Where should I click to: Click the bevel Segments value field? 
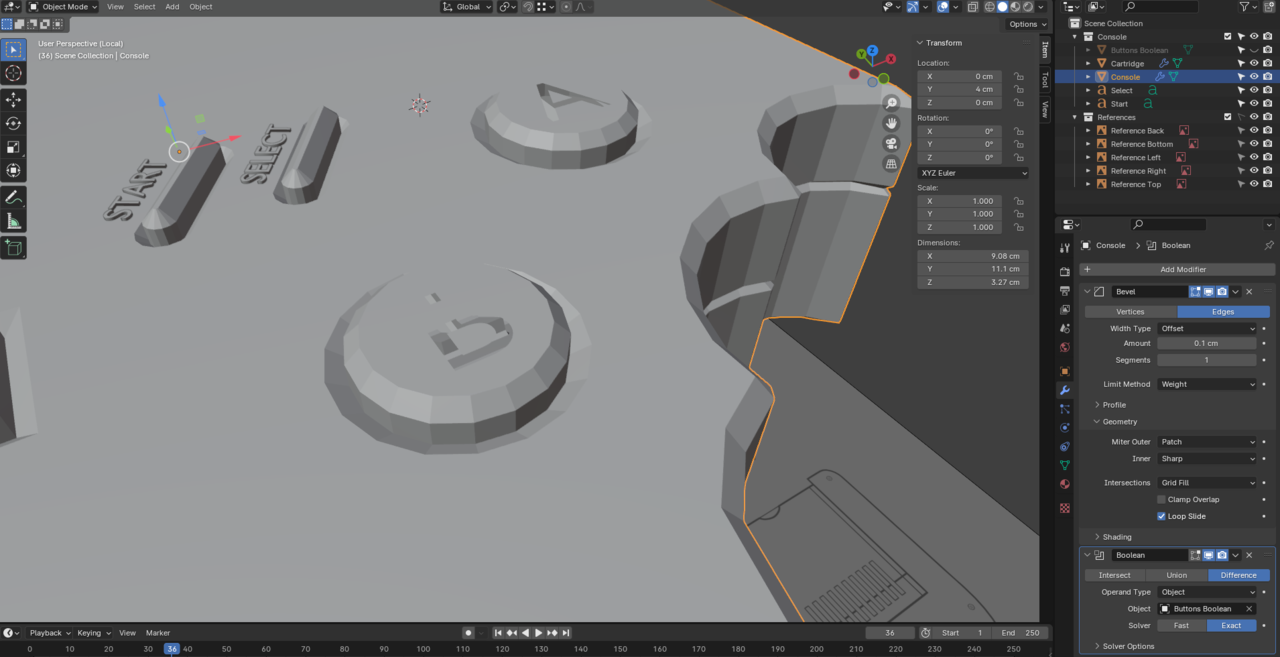click(x=1207, y=360)
